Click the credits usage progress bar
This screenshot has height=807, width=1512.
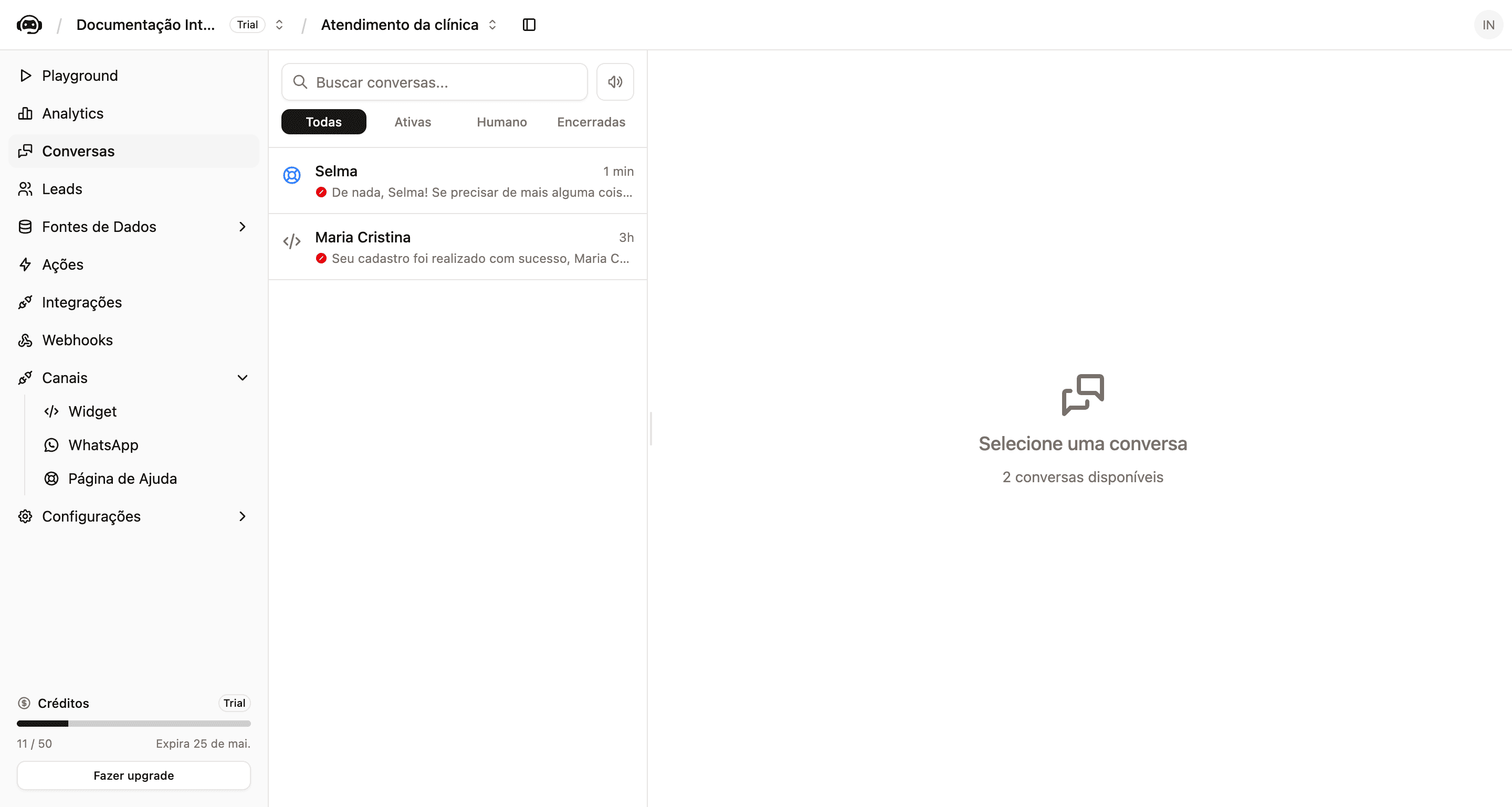tap(134, 724)
